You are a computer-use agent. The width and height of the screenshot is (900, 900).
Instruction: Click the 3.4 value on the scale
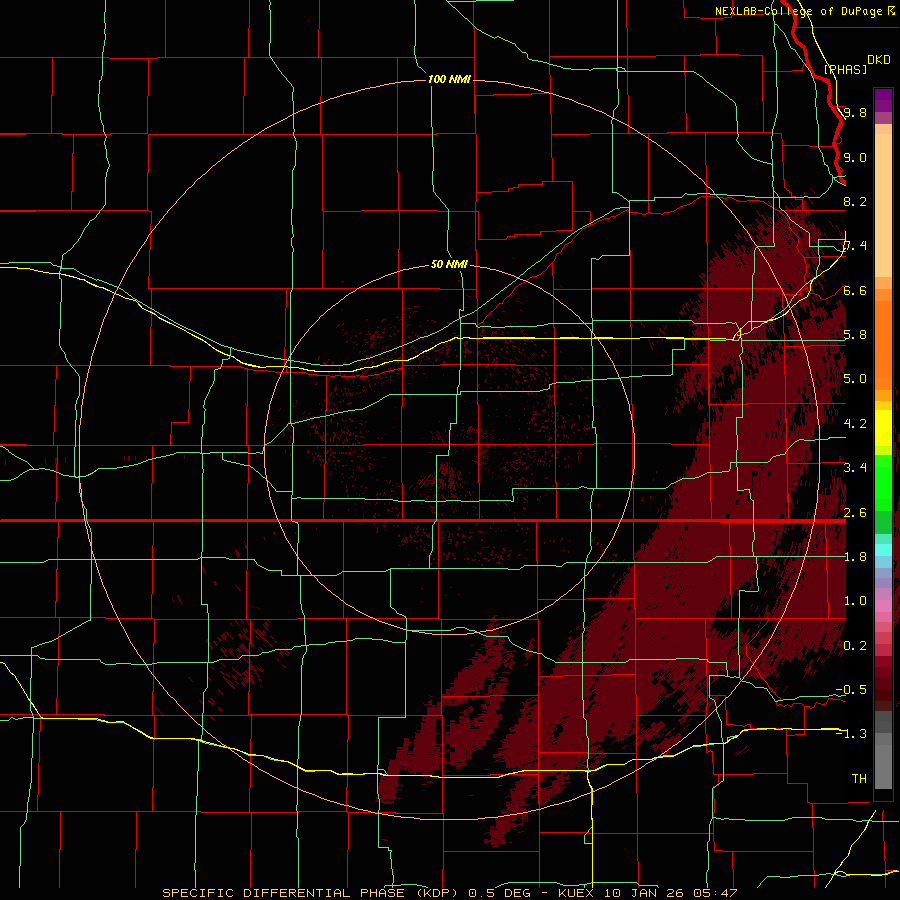click(x=855, y=468)
